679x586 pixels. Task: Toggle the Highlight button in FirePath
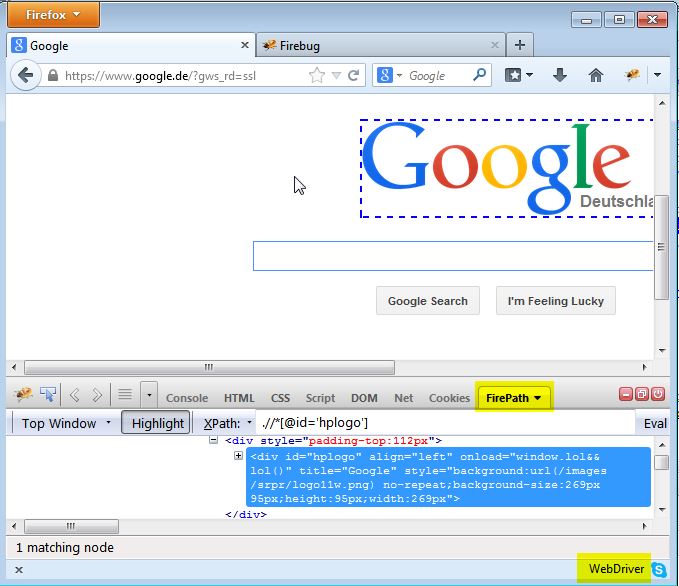(157, 423)
